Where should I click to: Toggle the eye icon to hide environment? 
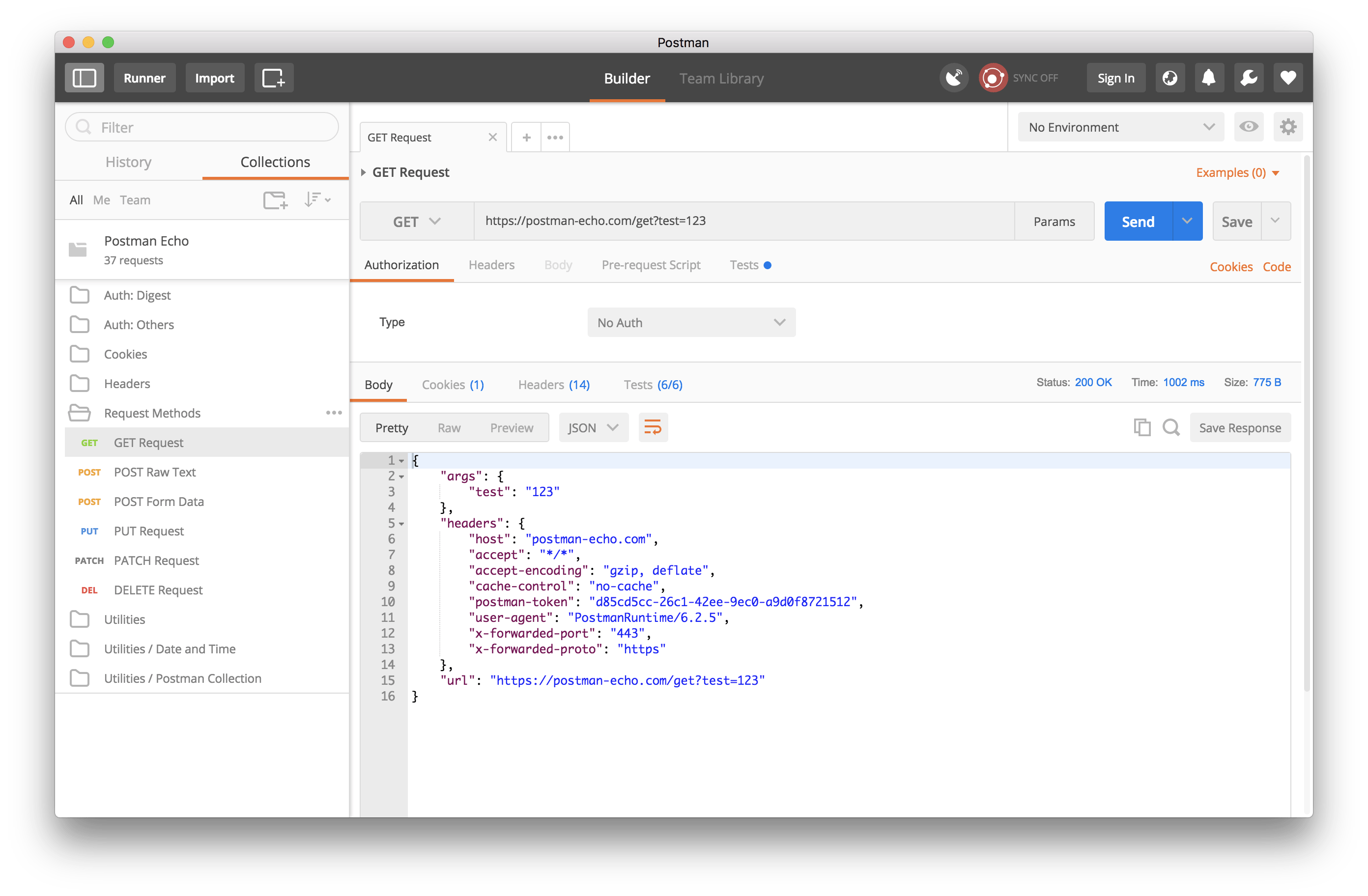click(x=1248, y=127)
